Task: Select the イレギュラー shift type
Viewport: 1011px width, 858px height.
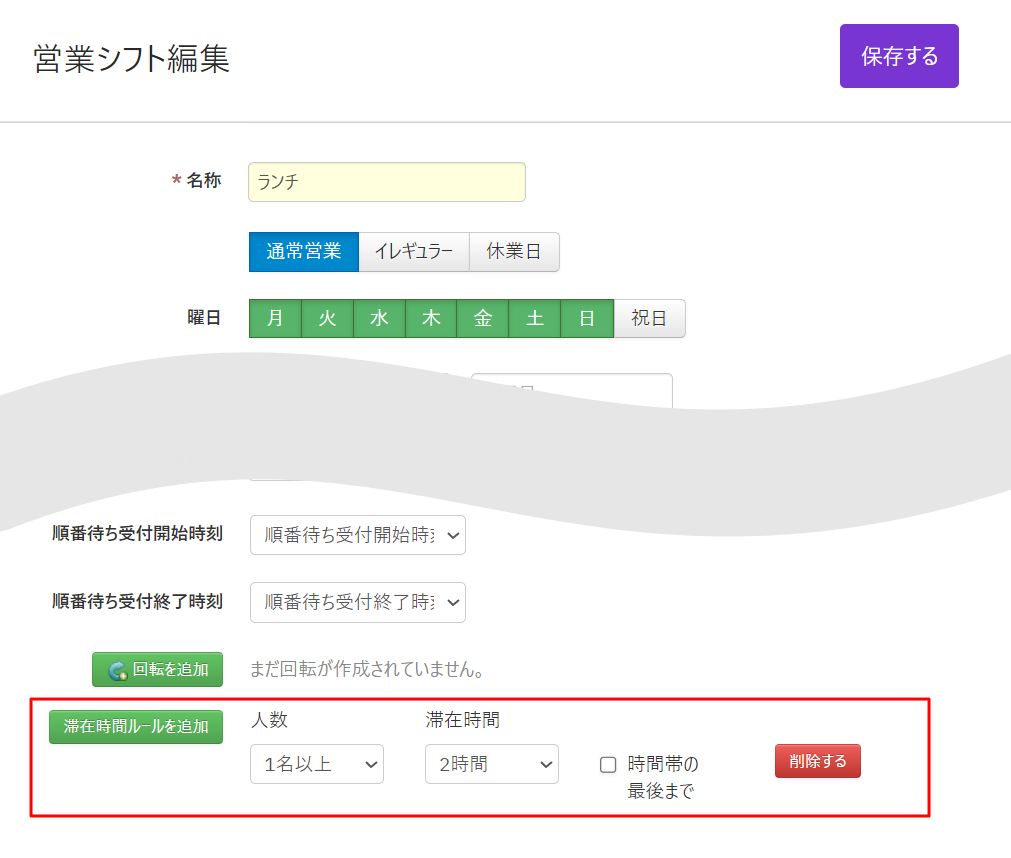Action: coord(414,252)
